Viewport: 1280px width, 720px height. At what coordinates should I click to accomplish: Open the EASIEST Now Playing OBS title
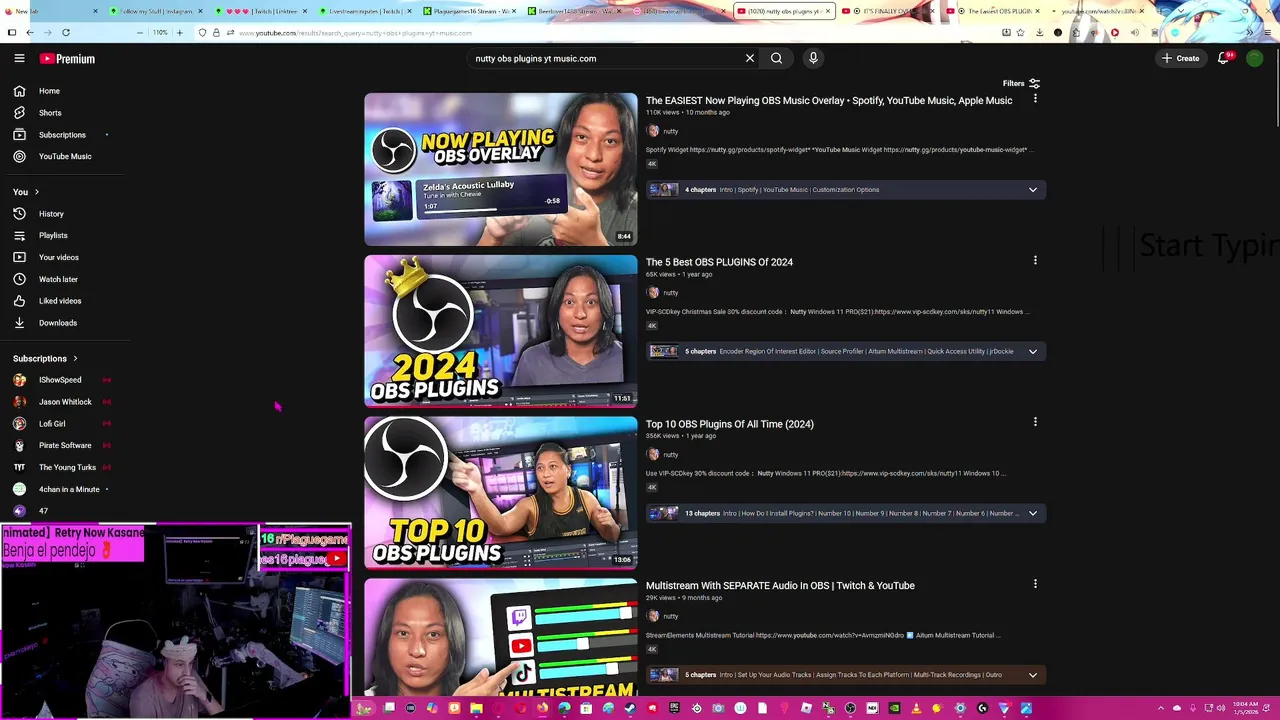pyautogui.click(x=829, y=100)
